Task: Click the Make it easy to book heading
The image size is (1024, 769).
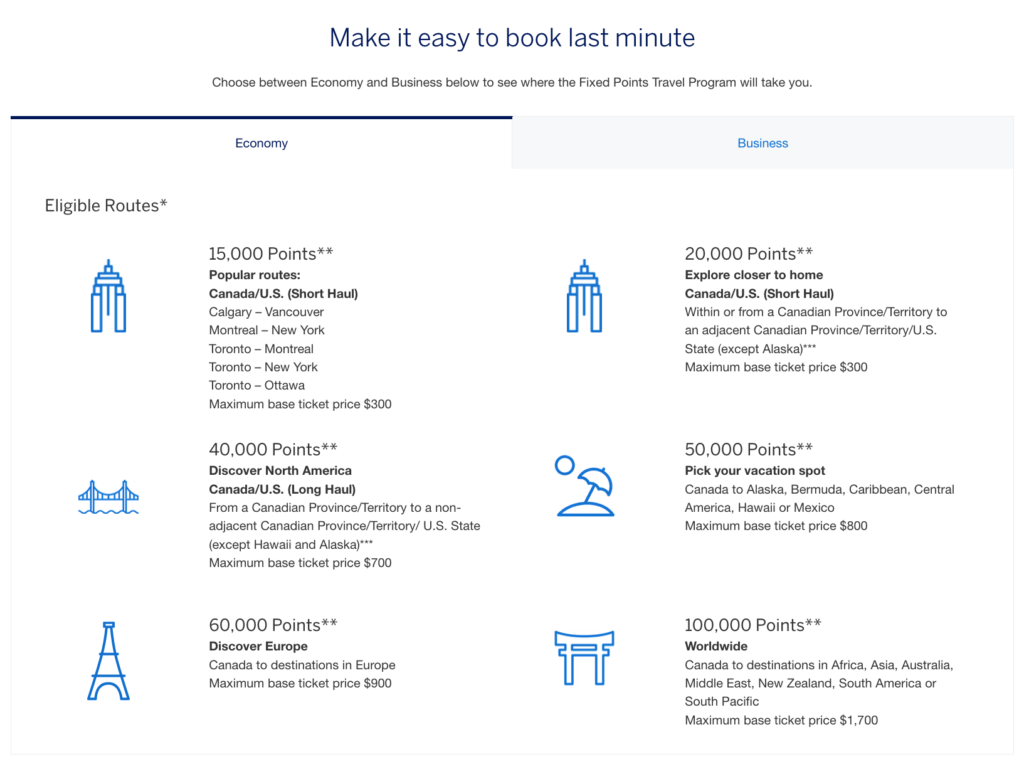Action: click(x=512, y=38)
